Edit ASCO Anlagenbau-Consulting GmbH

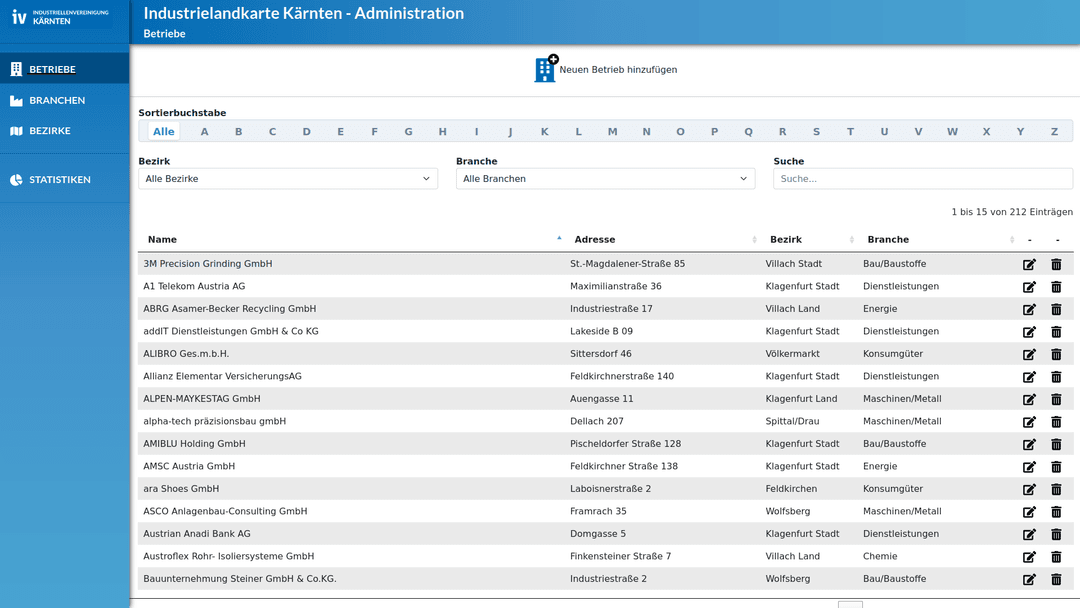coord(1029,512)
